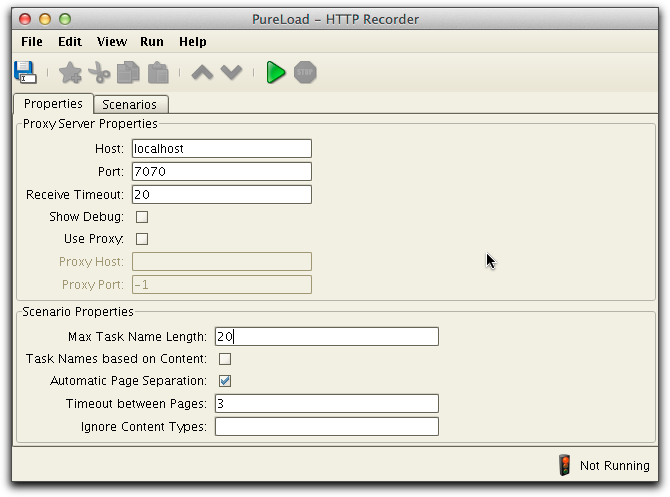The image size is (670, 497).
Task: Click the Port field showing 7070
Action: pyautogui.click(x=222, y=172)
